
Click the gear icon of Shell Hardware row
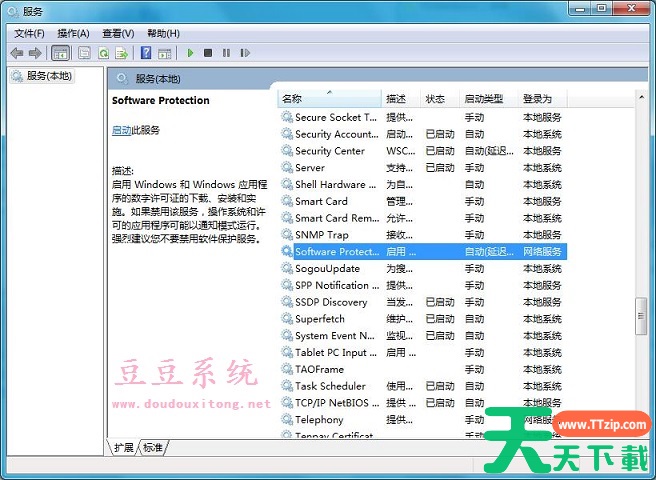287,184
